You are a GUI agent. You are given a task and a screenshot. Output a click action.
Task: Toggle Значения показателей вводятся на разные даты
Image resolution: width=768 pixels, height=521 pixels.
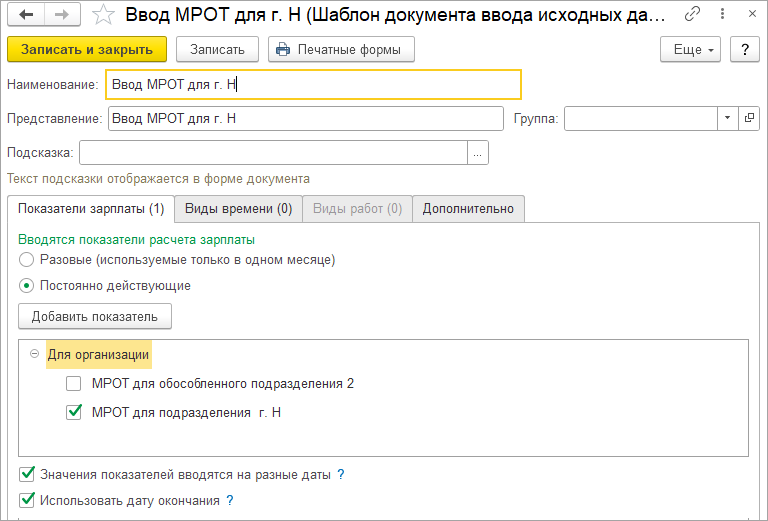(x=26, y=474)
